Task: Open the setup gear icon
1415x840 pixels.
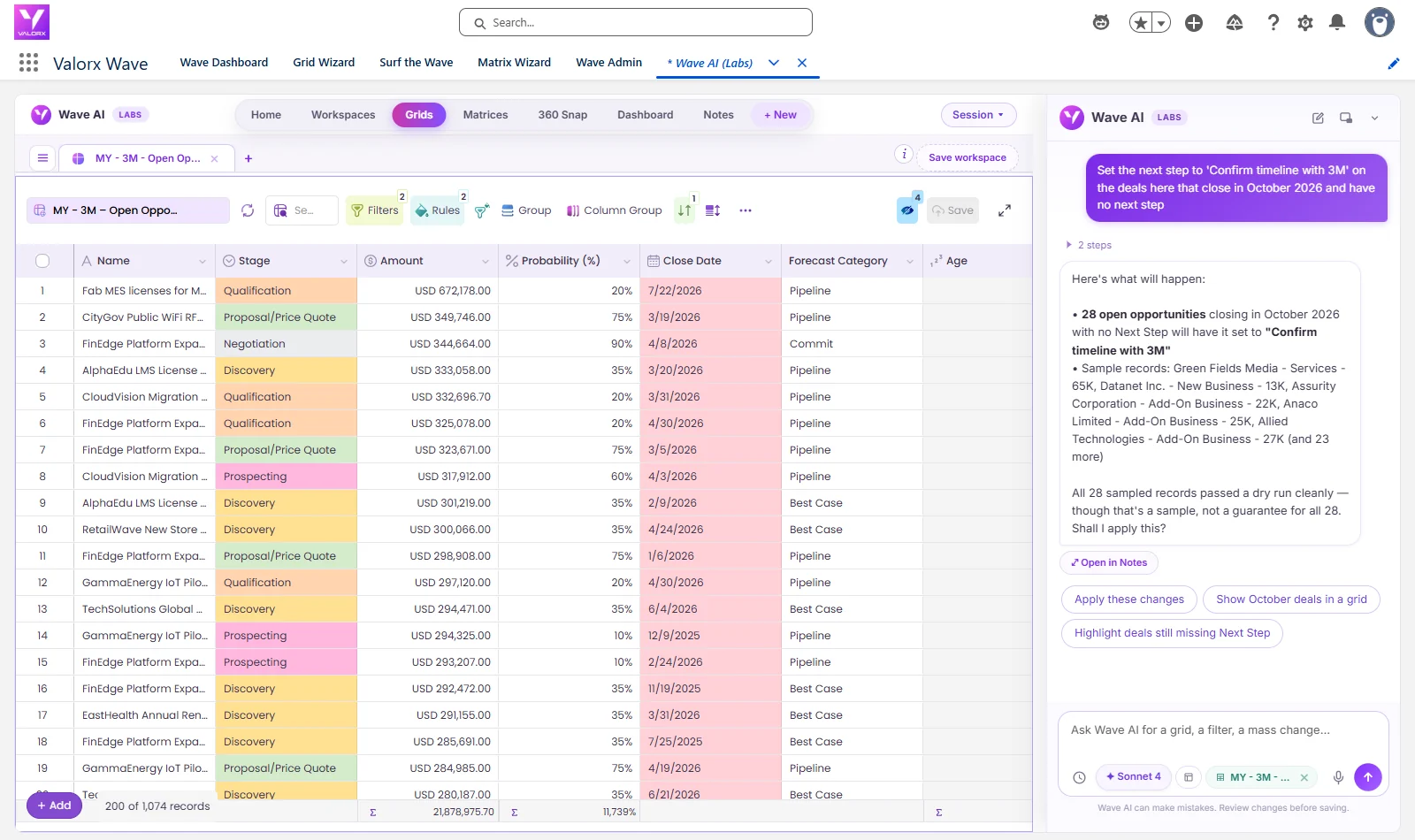Action: pos(1305,23)
